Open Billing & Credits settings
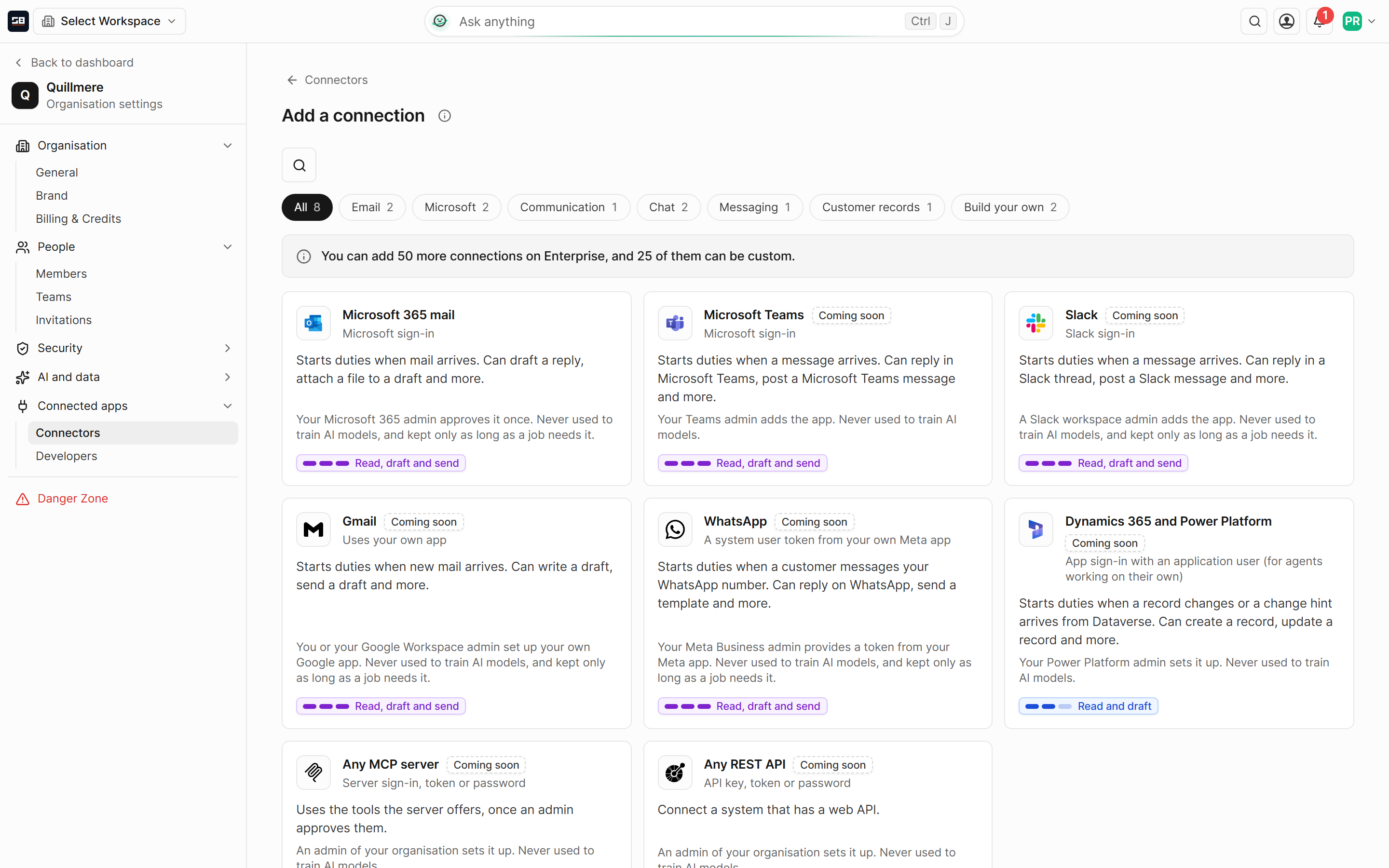This screenshot has height=868, width=1389. [79, 219]
